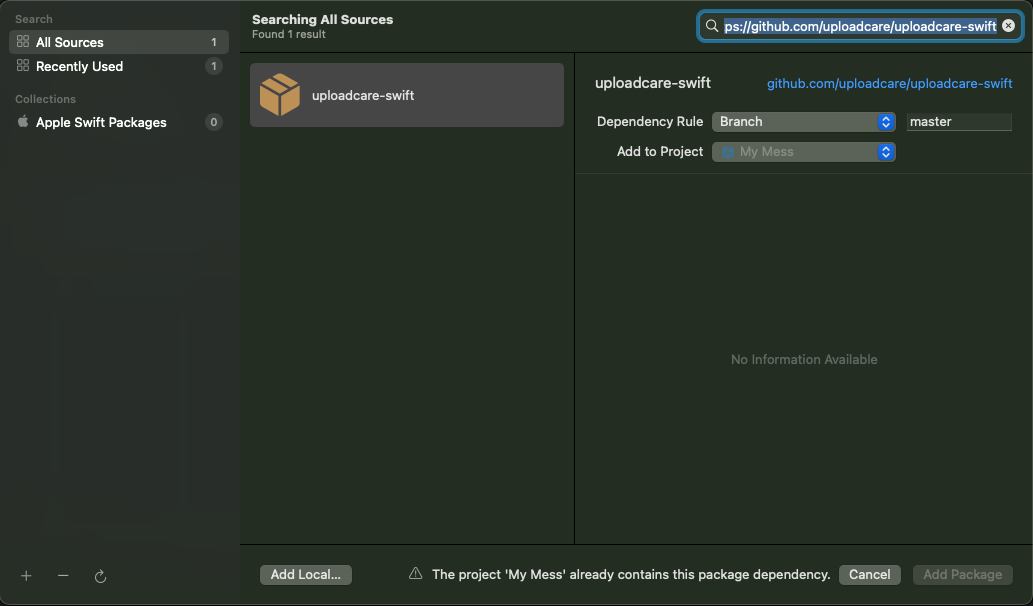Open the github.com/uploadcare/uploadcare-swift link

tap(888, 83)
